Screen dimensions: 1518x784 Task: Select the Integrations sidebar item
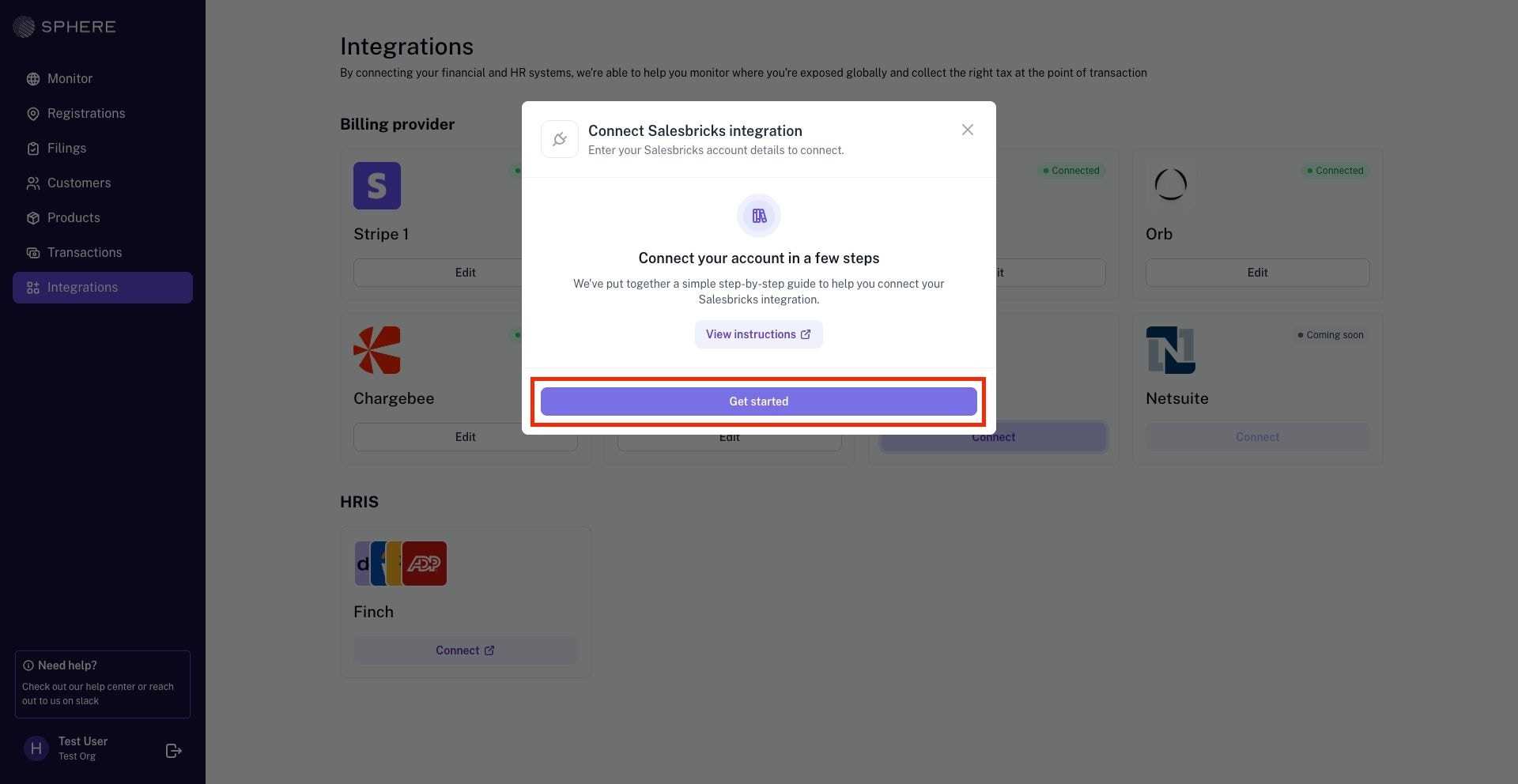pyautogui.click(x=103, y=288)
